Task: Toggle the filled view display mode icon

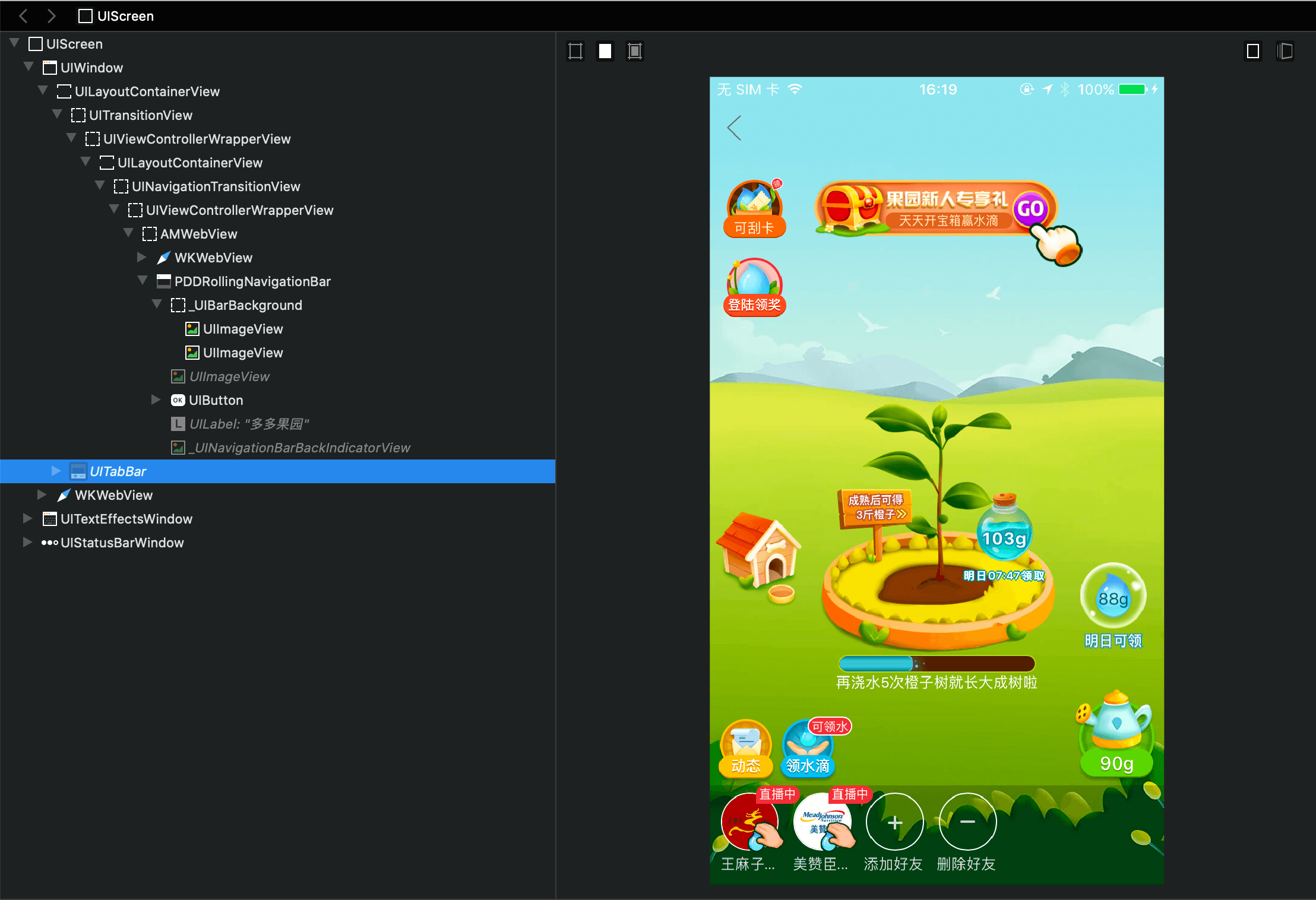Action: click(x=605, y=51)
